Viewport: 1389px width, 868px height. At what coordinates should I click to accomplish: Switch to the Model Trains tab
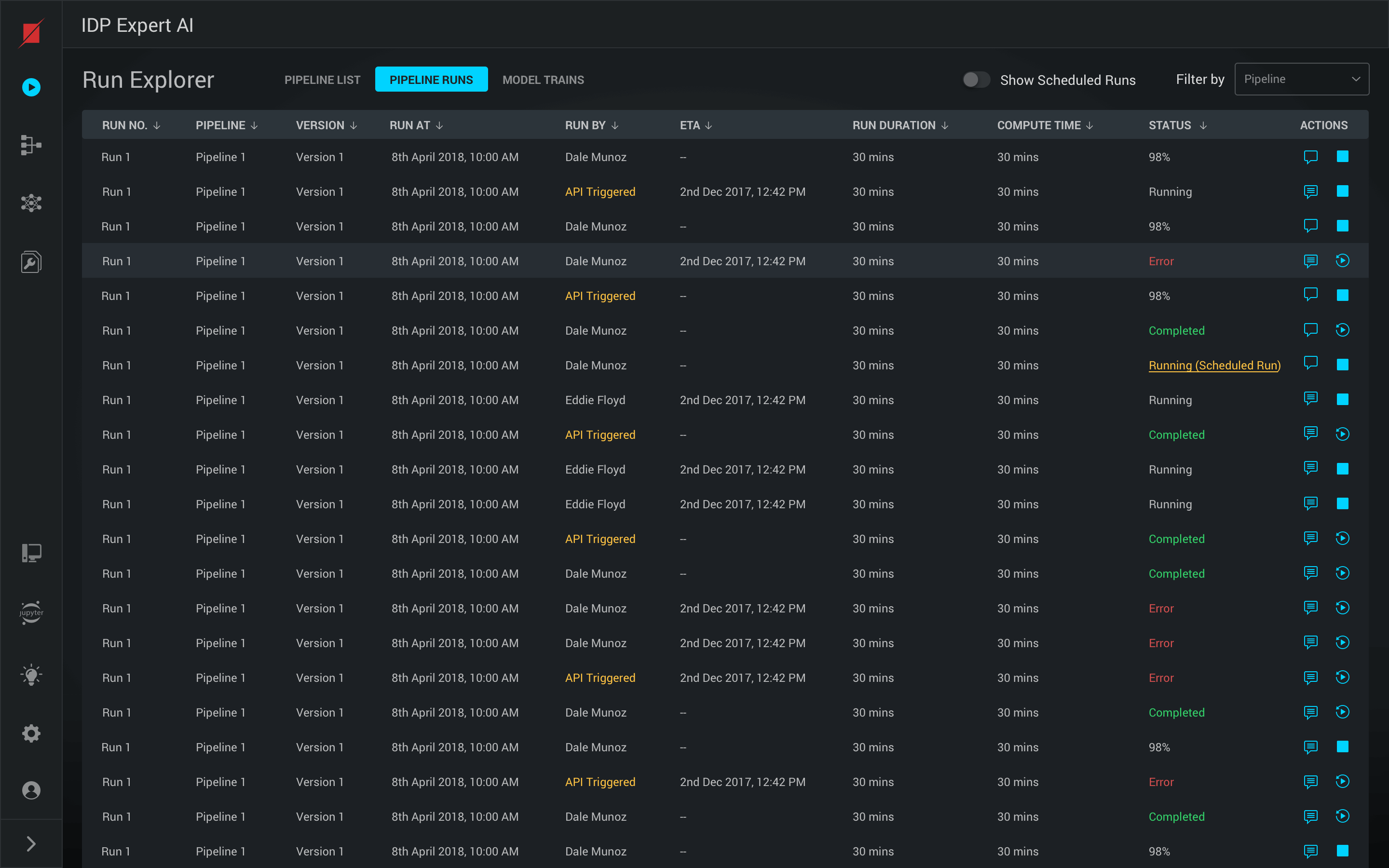[x=543, y=80]
